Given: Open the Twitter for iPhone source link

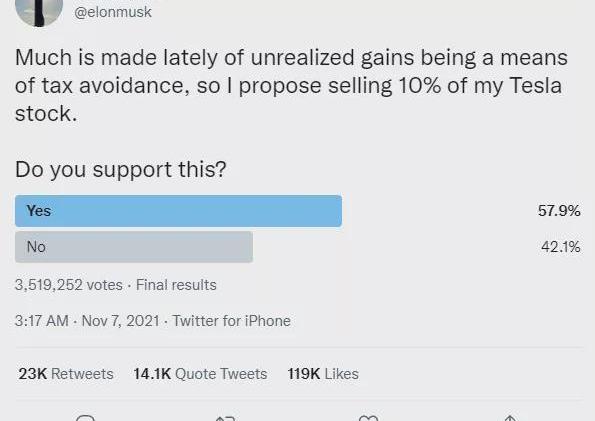Looking at the screenshot, I should click(231, 321).
